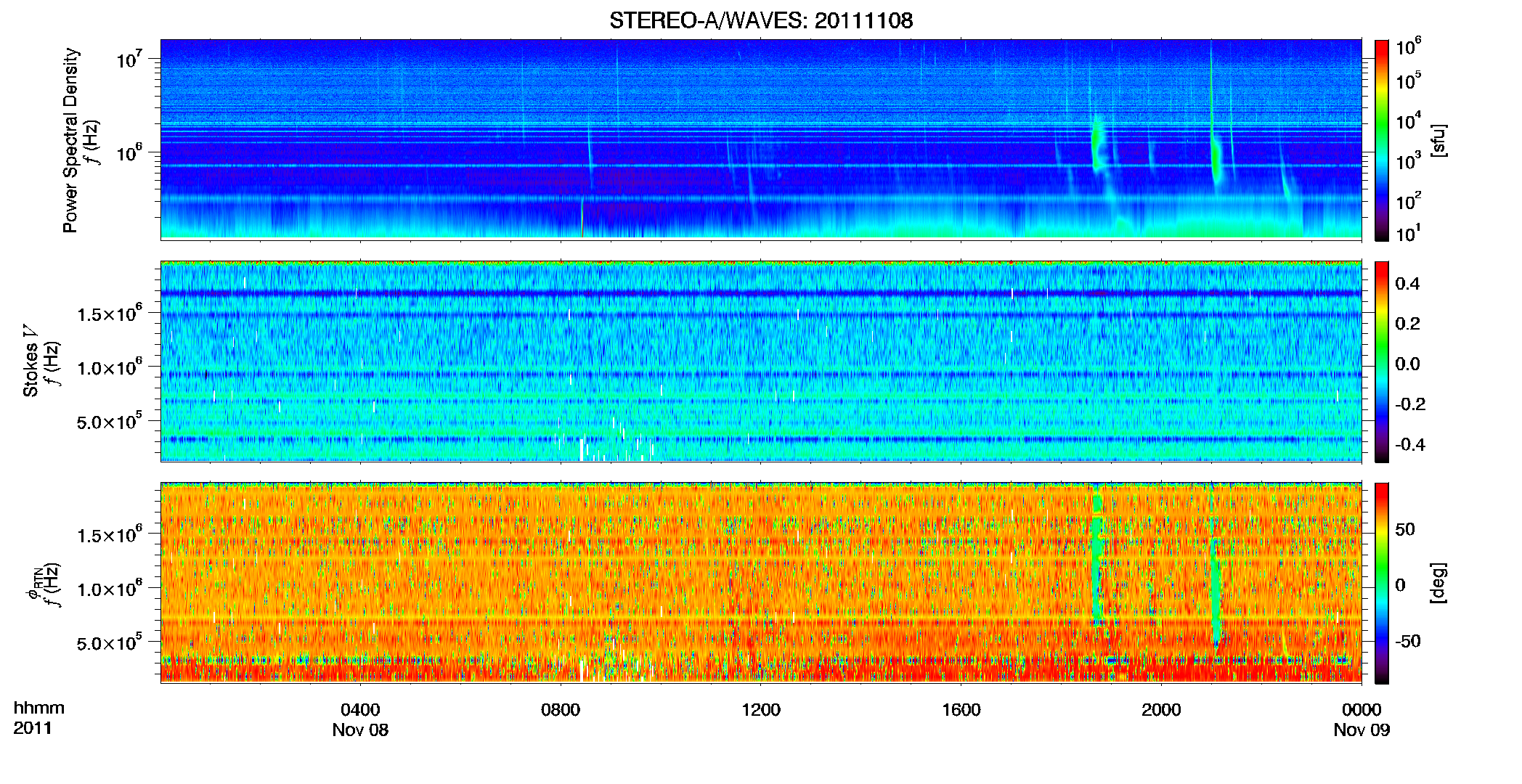Click the [deg] colorbar unit label

[x=1438, y=583]
